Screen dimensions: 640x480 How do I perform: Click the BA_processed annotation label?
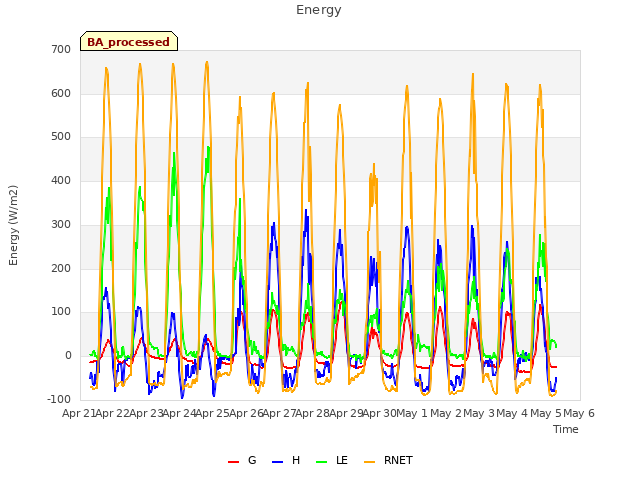(129, 42)
